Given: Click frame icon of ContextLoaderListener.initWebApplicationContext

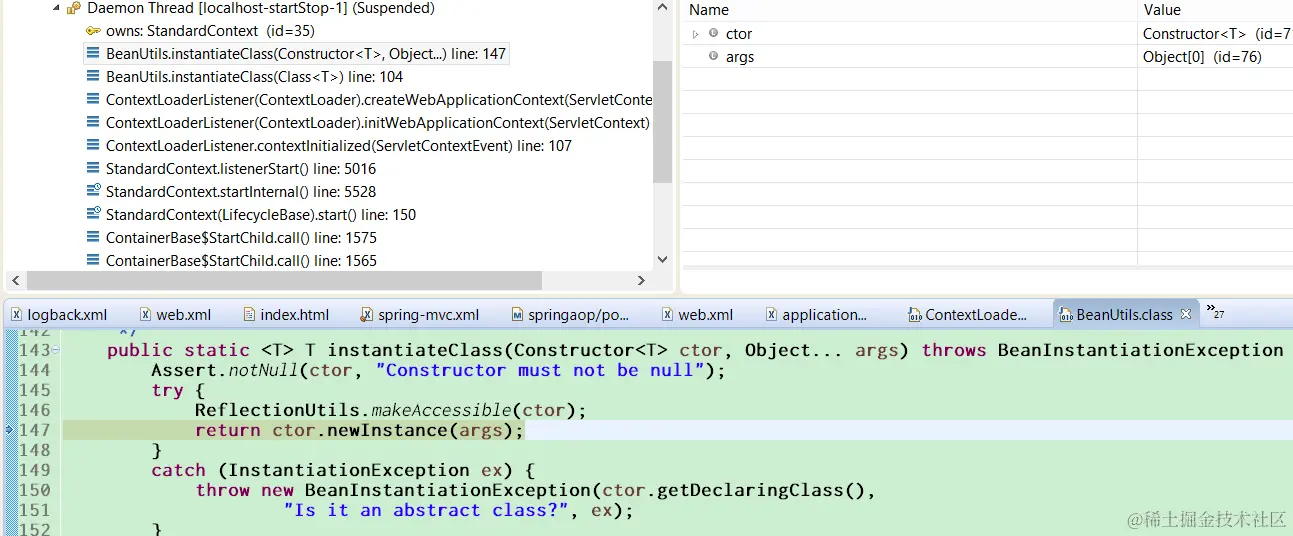Looking at the screenshot, I should coord(93,123).
